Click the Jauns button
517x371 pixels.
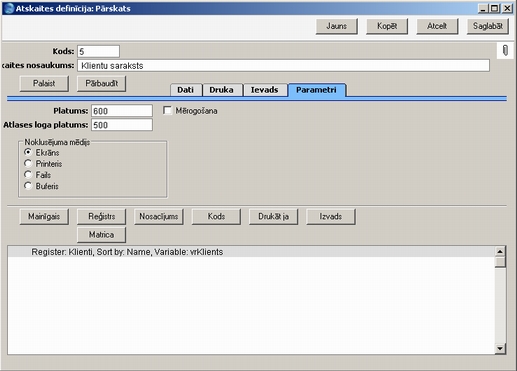pos(336,26)
